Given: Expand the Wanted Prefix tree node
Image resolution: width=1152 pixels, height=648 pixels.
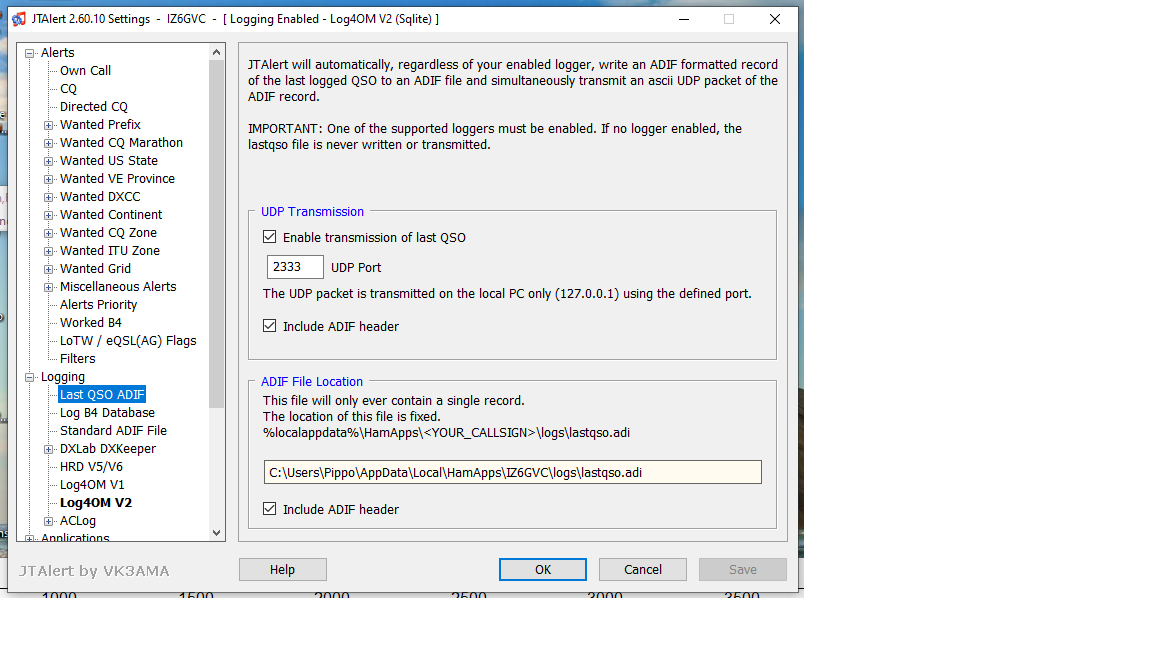Looking at the screenshot, I should tap(48, 125).
